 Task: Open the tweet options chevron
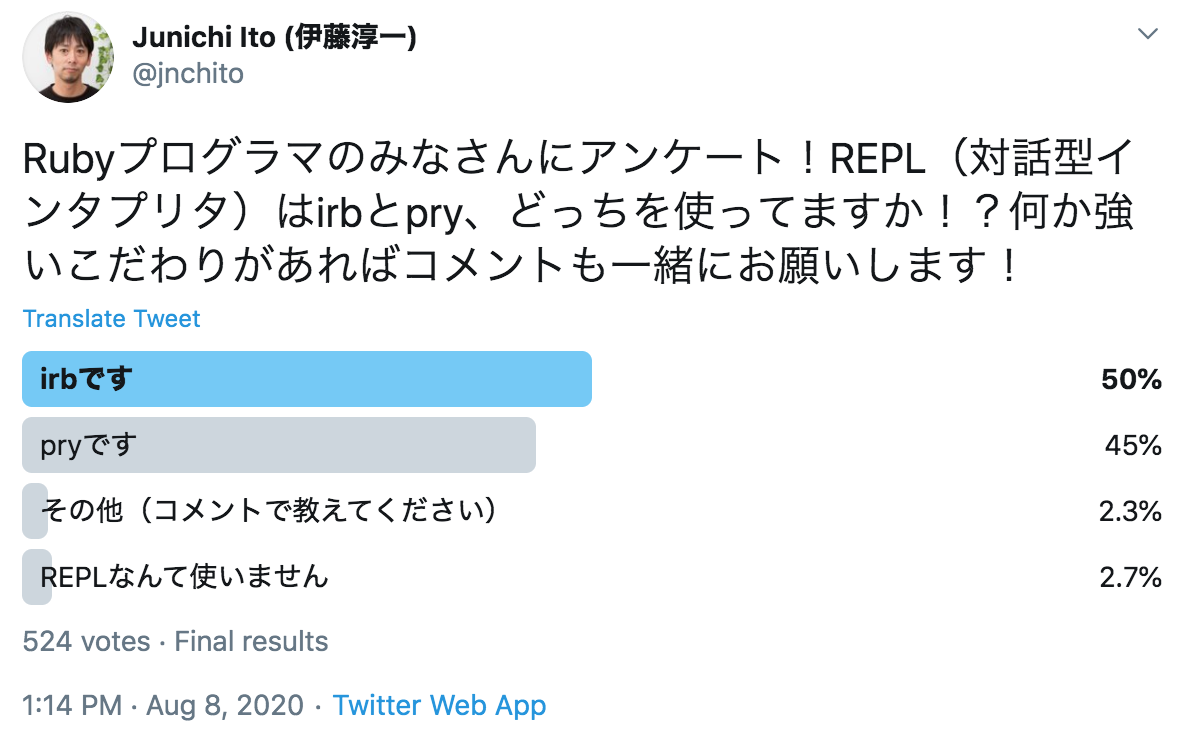click(x=1148, y=32)
